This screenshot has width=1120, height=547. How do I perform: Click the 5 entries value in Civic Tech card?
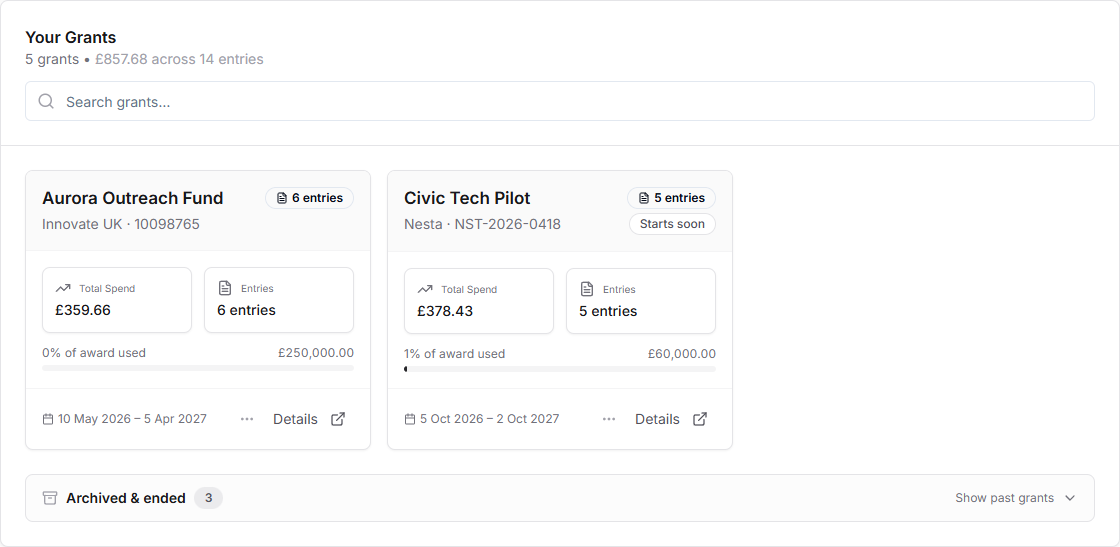point(609,311)
